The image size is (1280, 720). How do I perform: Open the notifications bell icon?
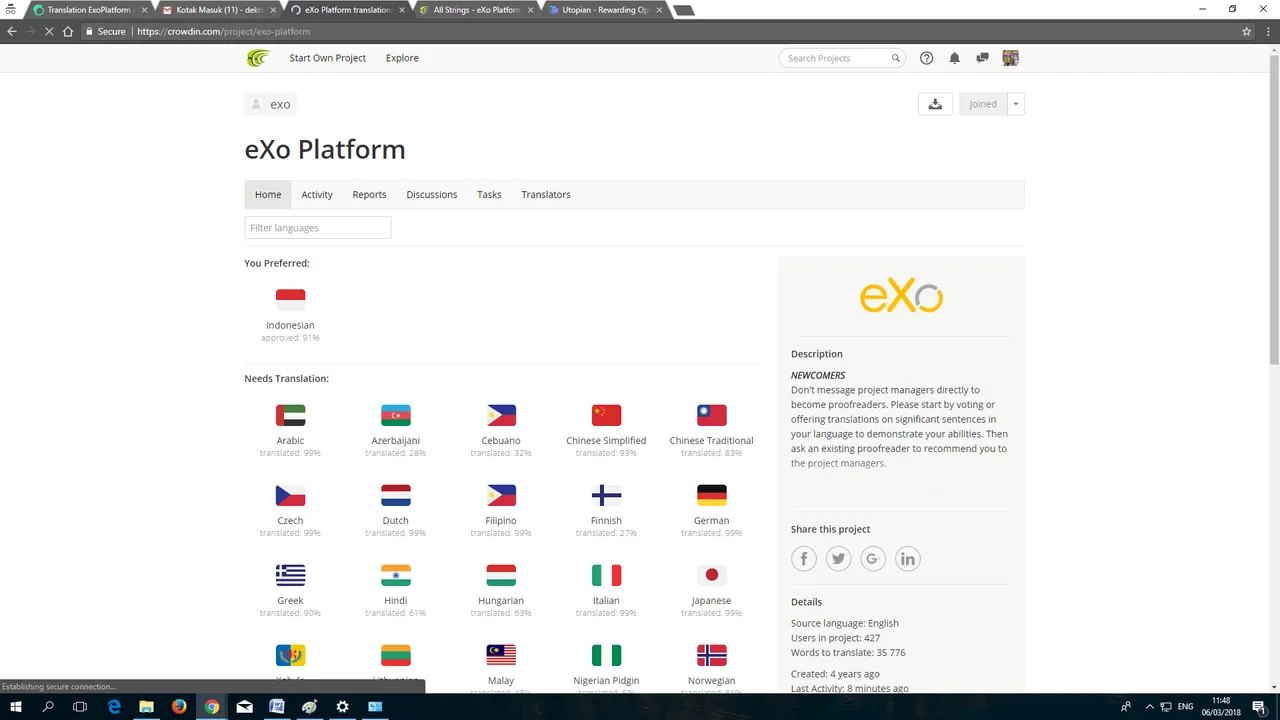pyautogui.click(x=954, y=58)
